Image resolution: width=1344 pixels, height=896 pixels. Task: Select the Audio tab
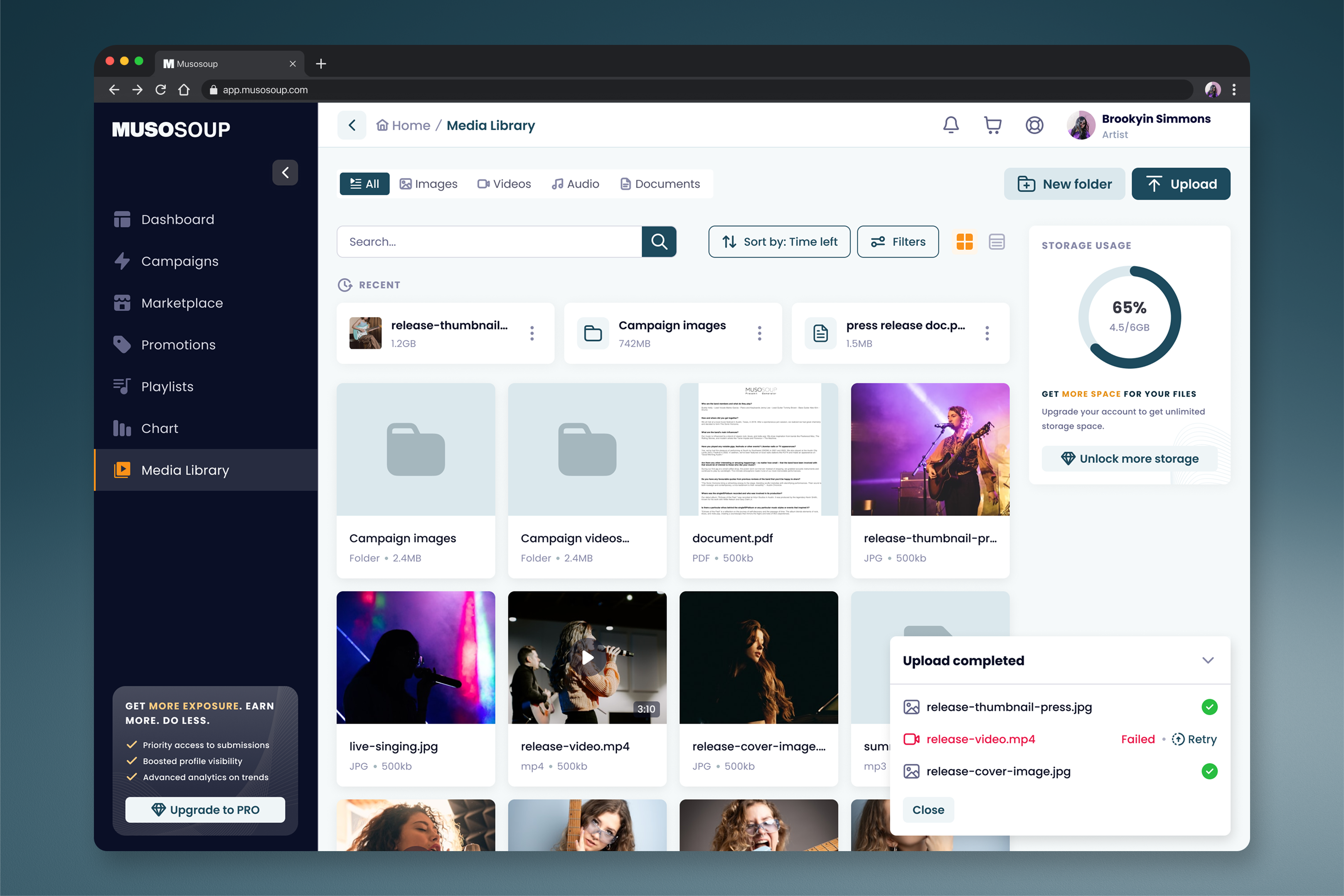(x=576, y=184)
